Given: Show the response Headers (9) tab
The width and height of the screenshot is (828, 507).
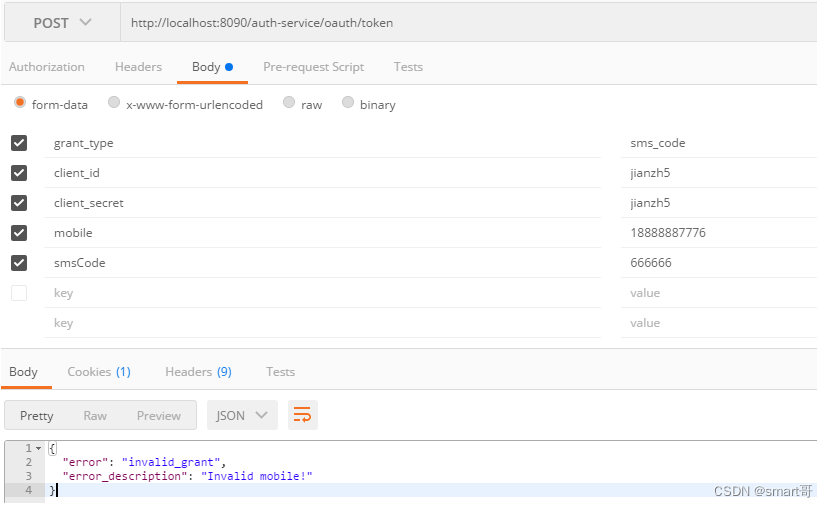Looking at the screenshot, I should [x=199, y=372].
